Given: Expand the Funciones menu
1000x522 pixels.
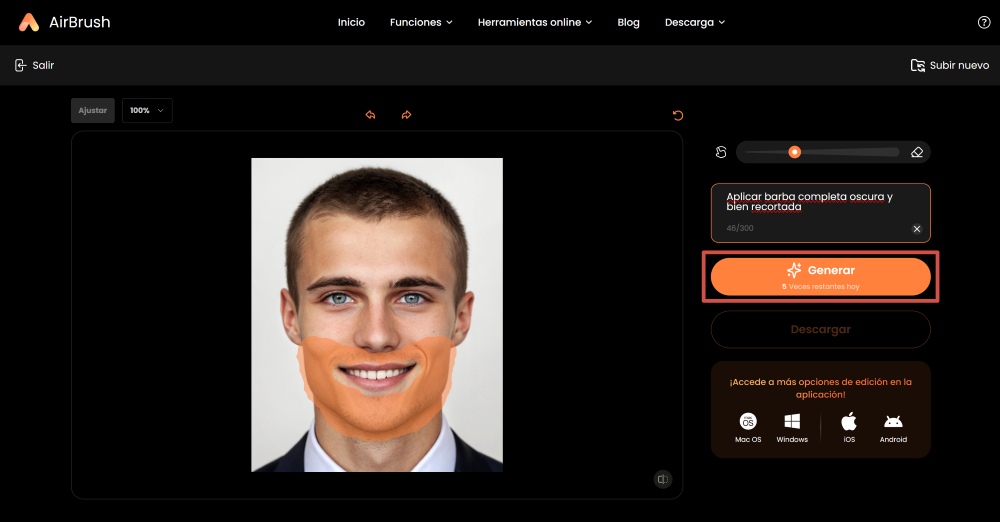Looking at the screenshot, I should click(x=421, y=22).
